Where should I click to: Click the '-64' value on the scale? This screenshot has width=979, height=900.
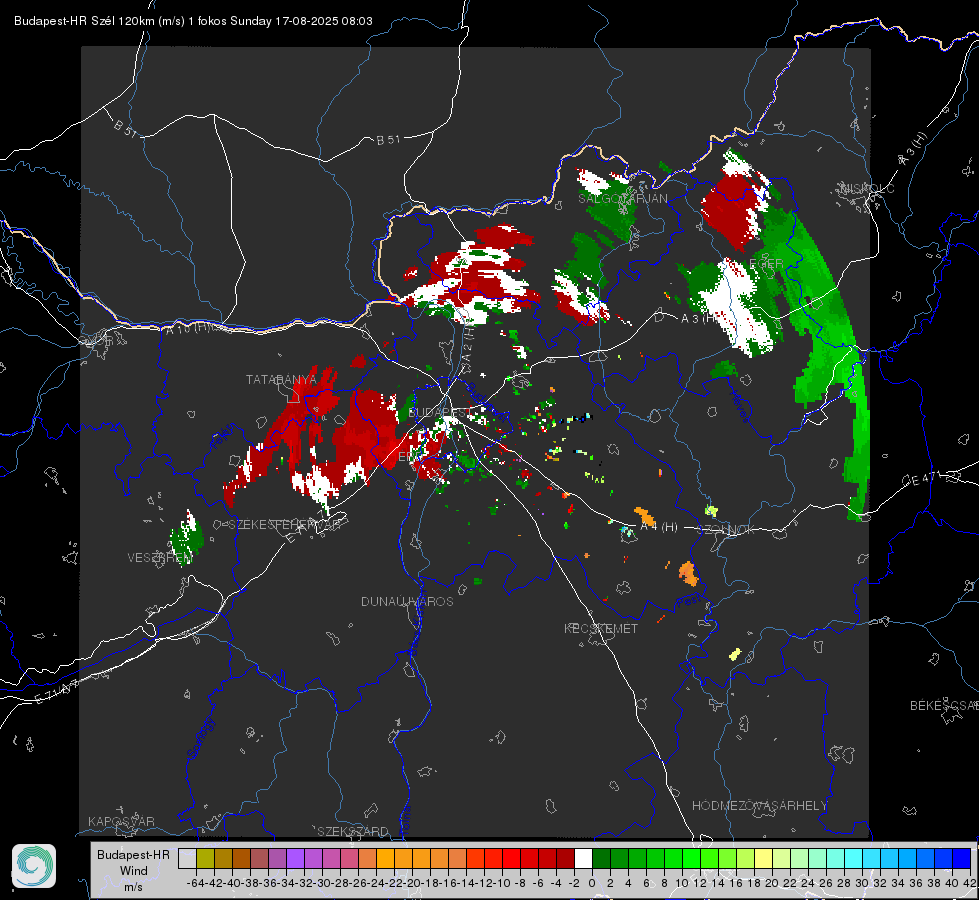coord(196,883)
